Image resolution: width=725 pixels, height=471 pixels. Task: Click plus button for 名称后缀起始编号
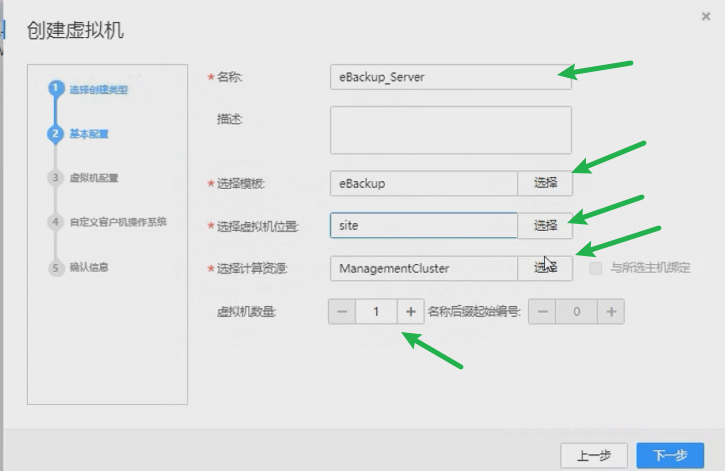point(611,312)
